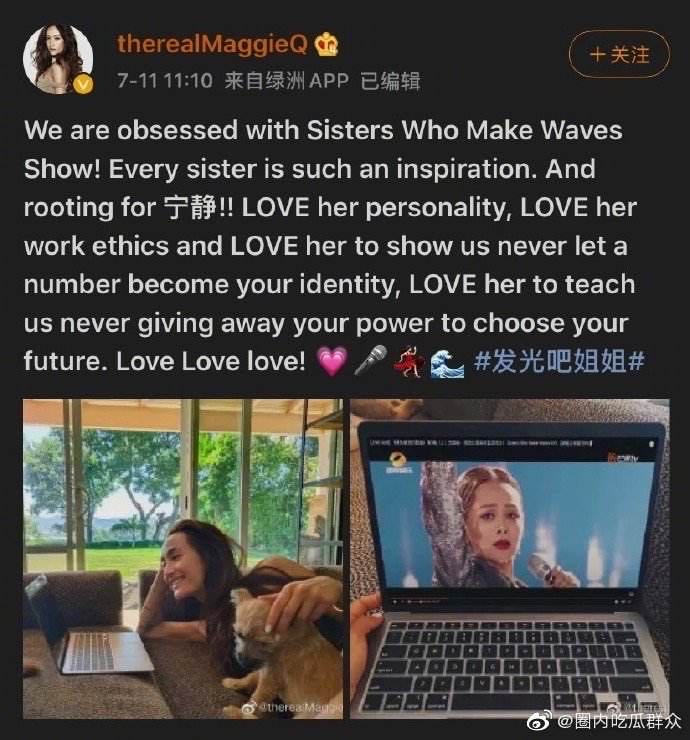Click the +关注 follow button
This screenshot has width=690, height=740.
pos(619,54)
